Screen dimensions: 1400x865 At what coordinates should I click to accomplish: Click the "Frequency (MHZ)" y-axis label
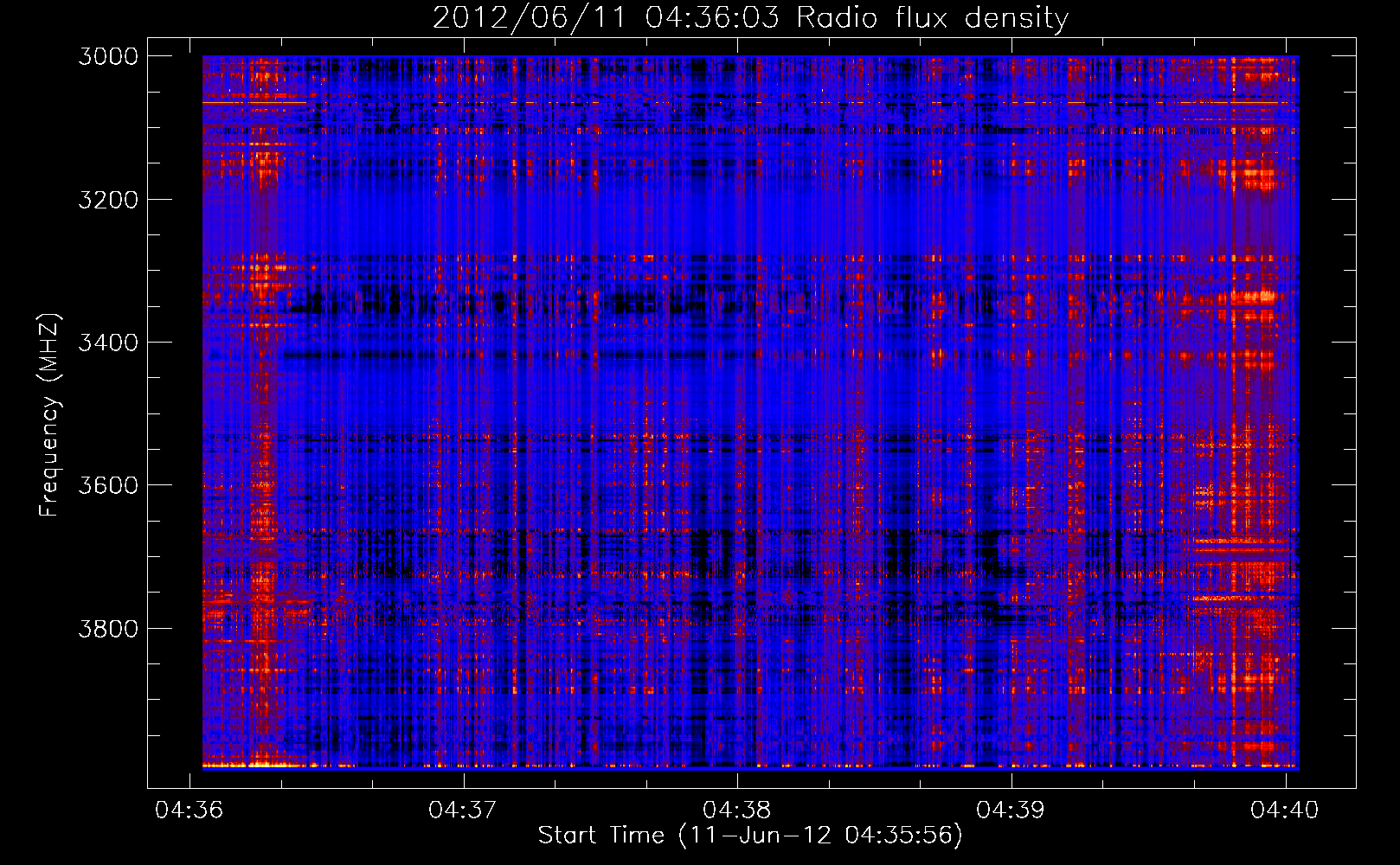[50, 415]
